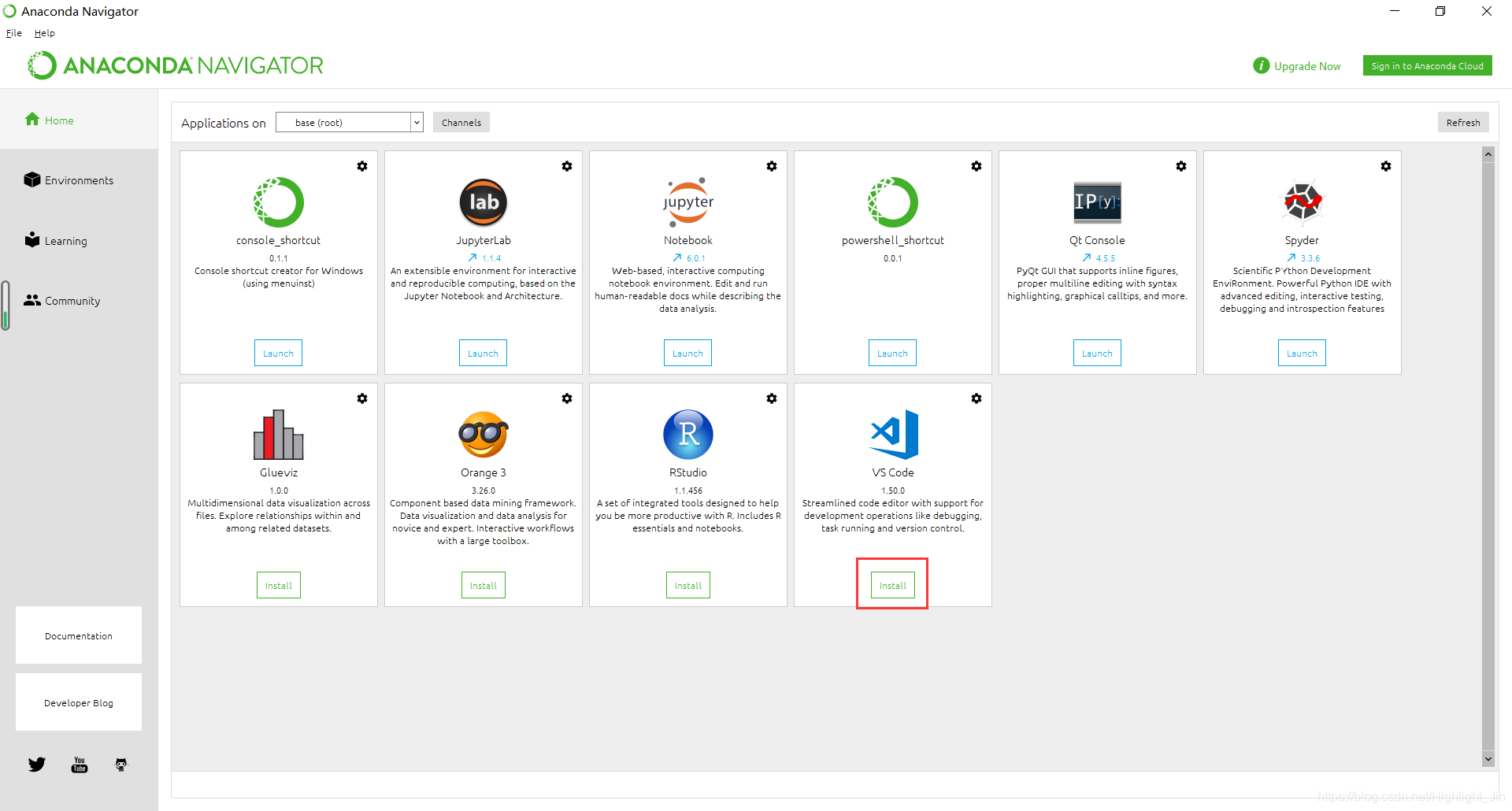Open settings gear on Qt Console card

point(1181,166)
